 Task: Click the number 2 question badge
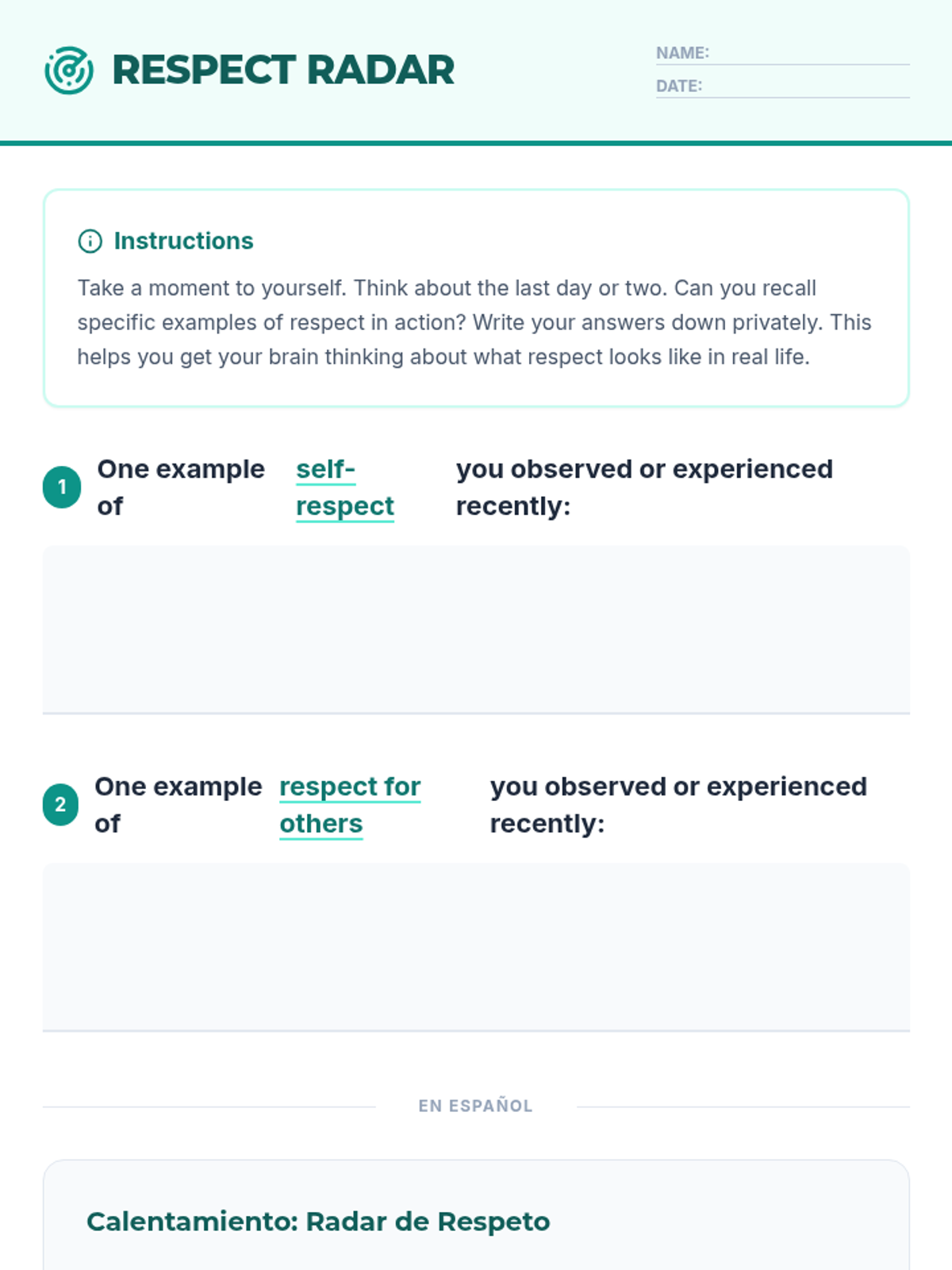coord(60,805)
